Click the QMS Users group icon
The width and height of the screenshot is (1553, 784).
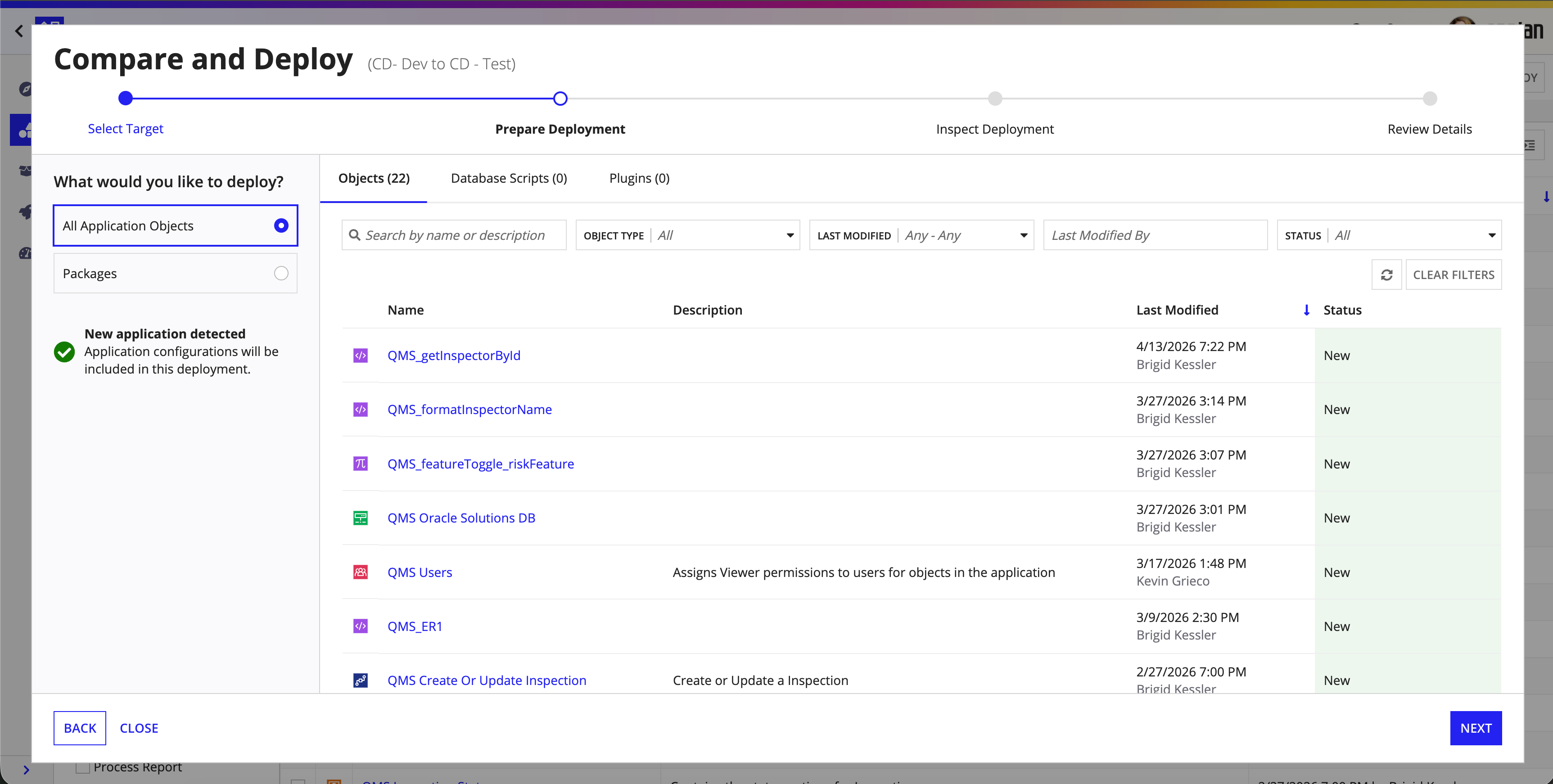point(360,572)
